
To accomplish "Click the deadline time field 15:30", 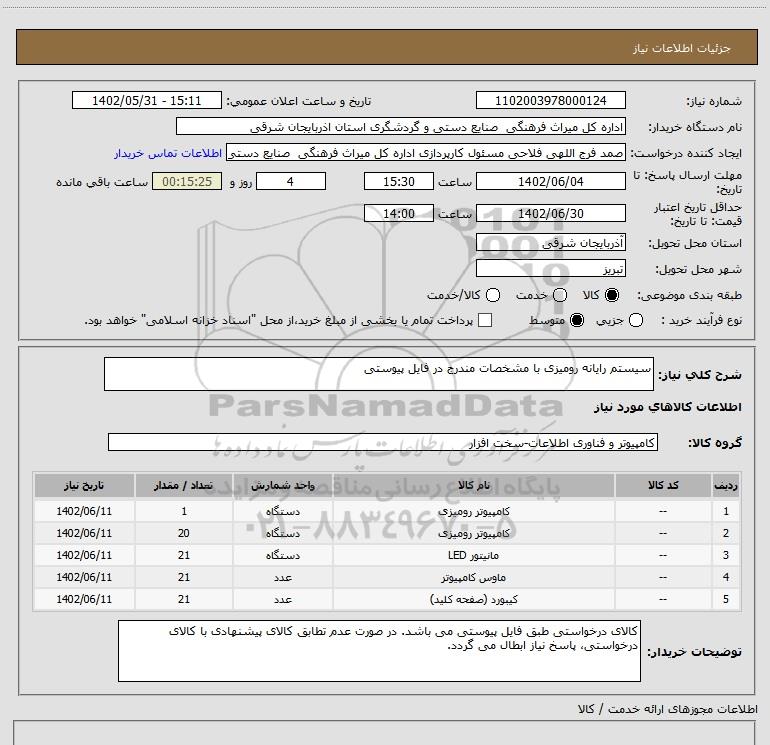I will coord(399,181).
